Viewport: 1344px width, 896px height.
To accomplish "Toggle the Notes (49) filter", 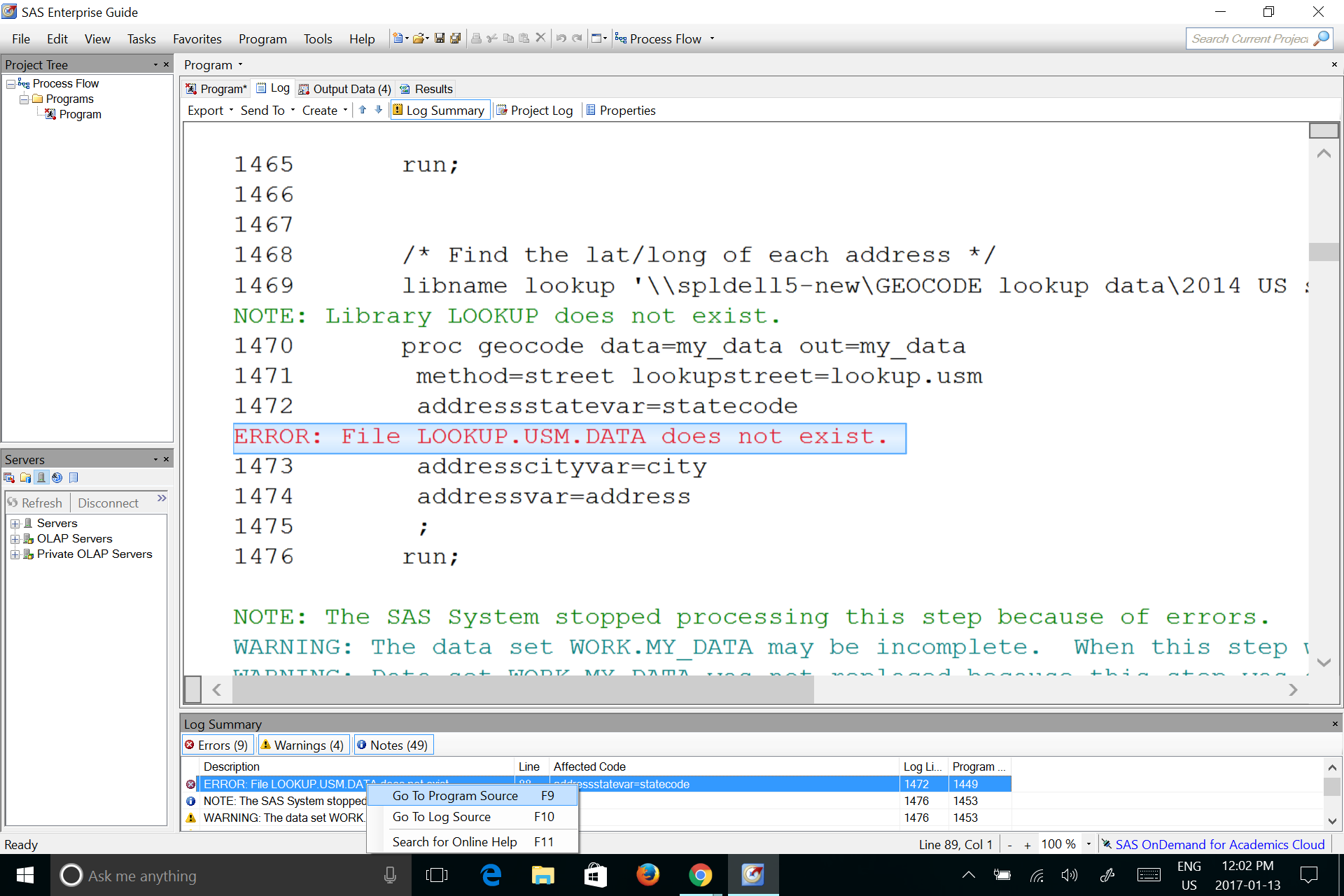I will click(x=393, y=745).
